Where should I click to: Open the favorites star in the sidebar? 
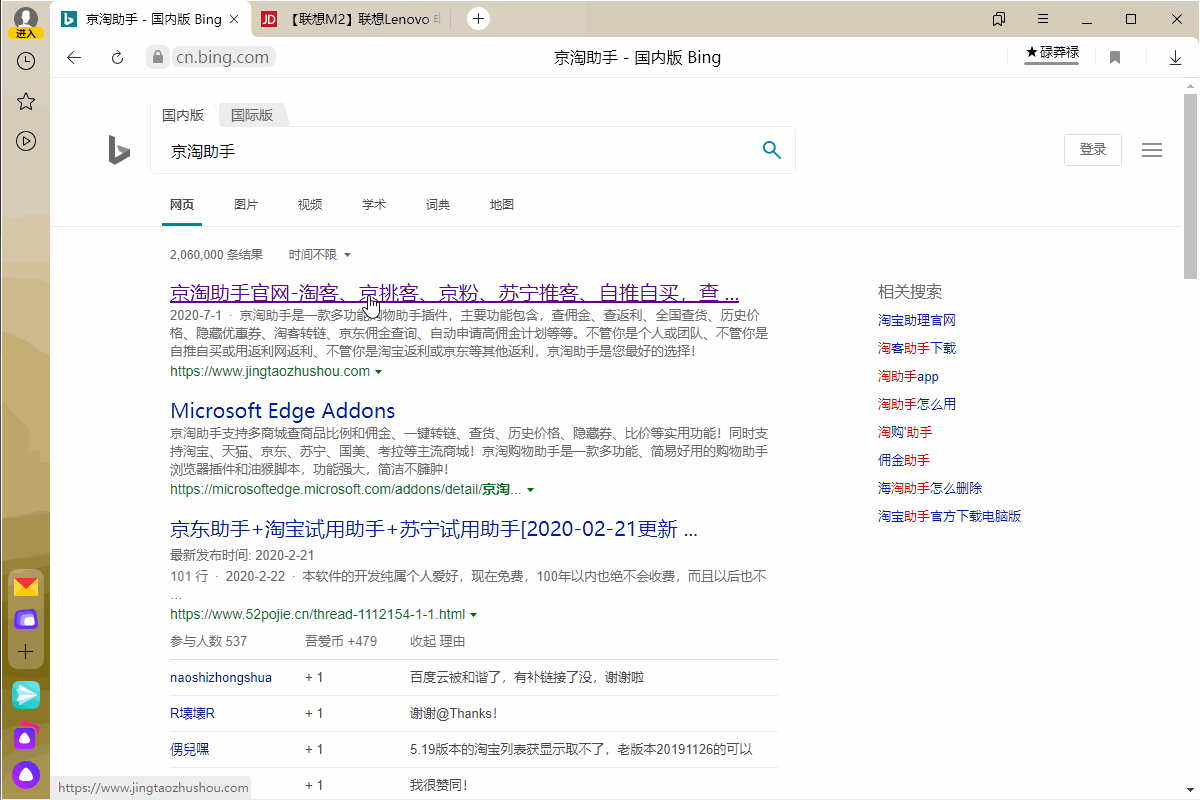tap(26, 101)
